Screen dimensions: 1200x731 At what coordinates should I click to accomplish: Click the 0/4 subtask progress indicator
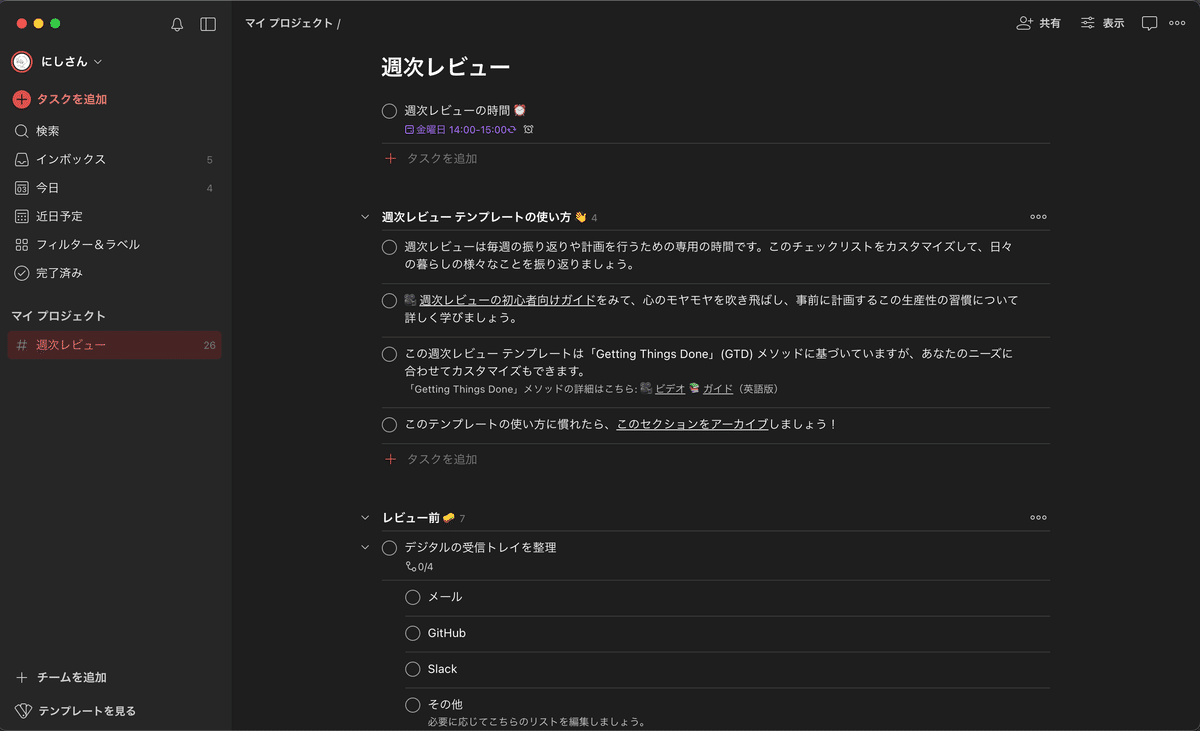[x=419, y=565]
